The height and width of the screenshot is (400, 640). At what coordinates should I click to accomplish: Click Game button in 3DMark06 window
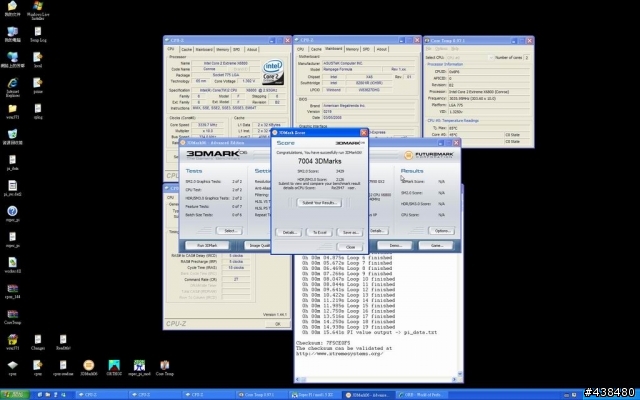click(x=436, y=246)
